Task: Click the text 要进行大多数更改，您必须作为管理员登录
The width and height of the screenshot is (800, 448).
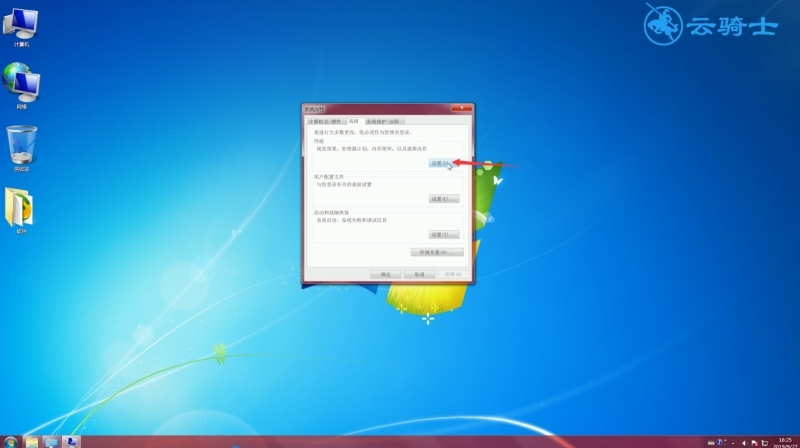Action: 363,132
